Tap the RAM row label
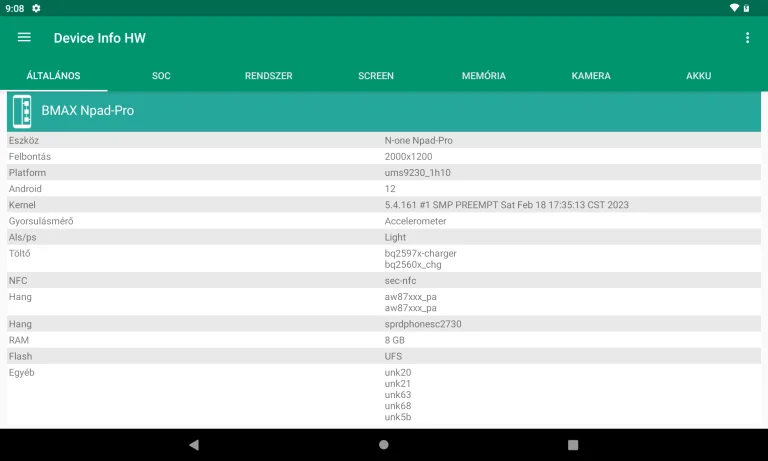The width and height of the screenshot is (768, 461). pyautogui.click(x=19, y=340)
